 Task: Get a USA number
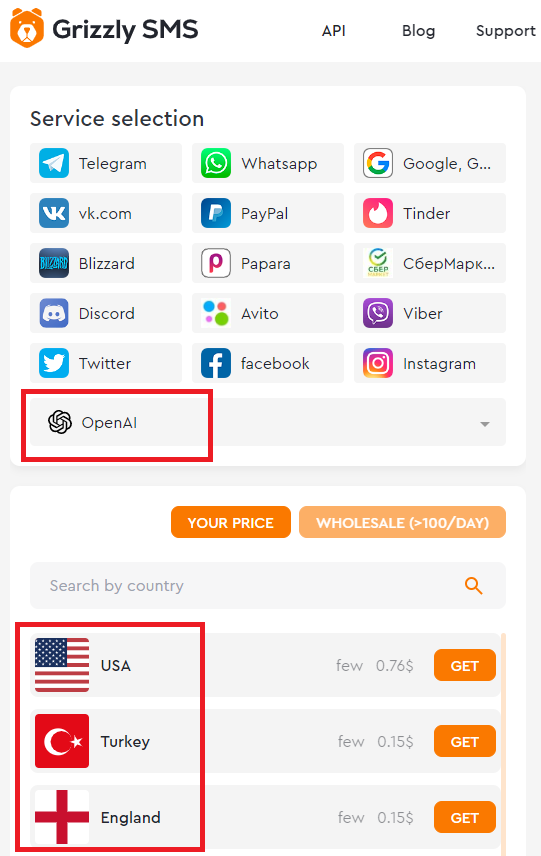pos(465,665)
